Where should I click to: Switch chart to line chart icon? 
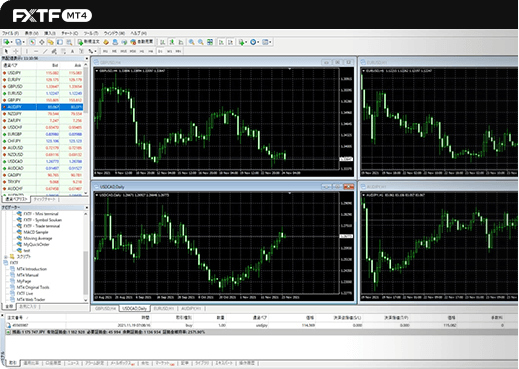(x=181, y=42)
